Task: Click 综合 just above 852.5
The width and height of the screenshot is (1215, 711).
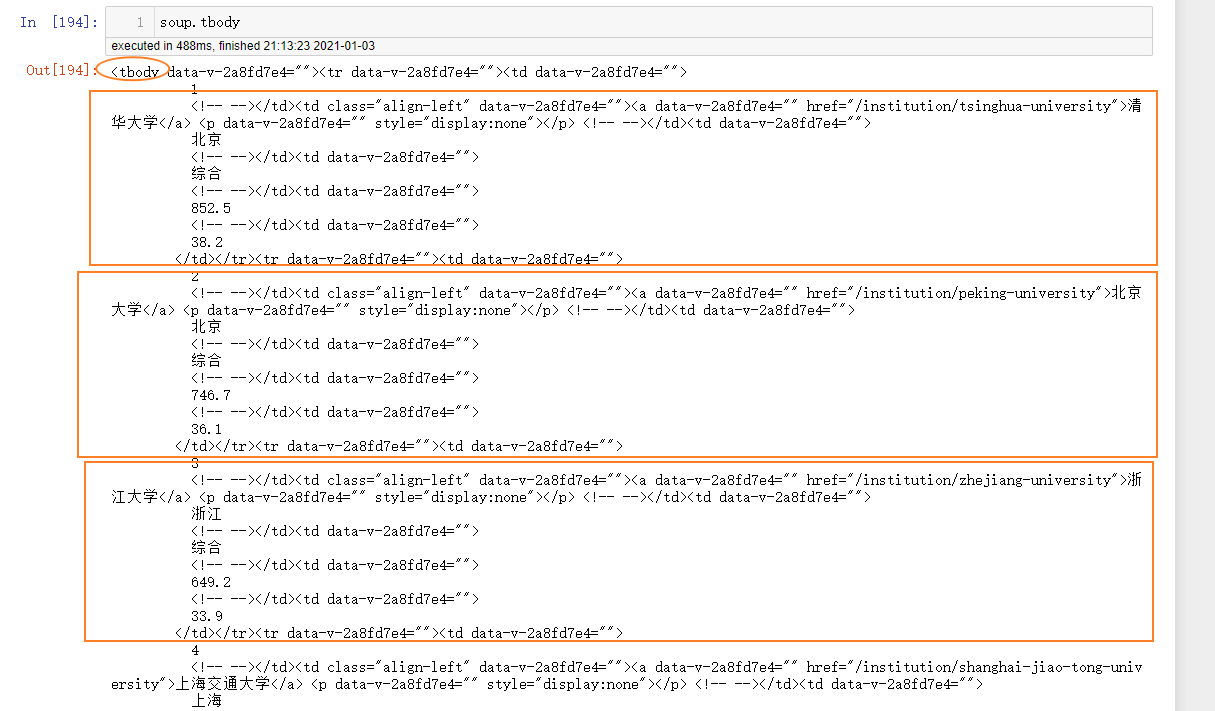Action: (x=206, y=174)
